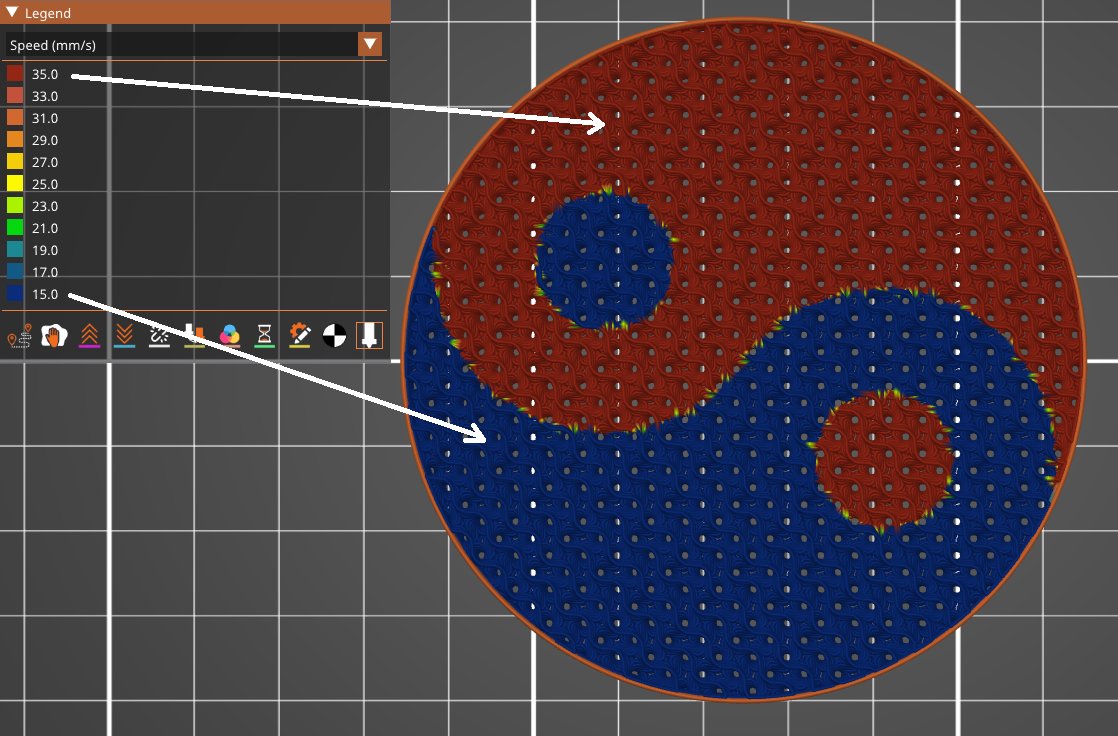Click the orange 31.0 color swatch
The width and height of the screenshot is (1118, 736).
(15, 118)
